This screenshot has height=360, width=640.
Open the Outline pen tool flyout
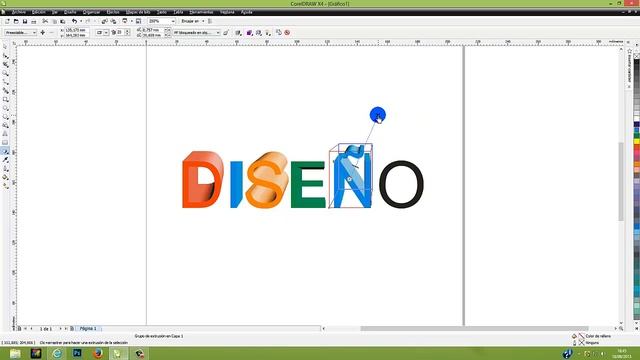[5, 169]
